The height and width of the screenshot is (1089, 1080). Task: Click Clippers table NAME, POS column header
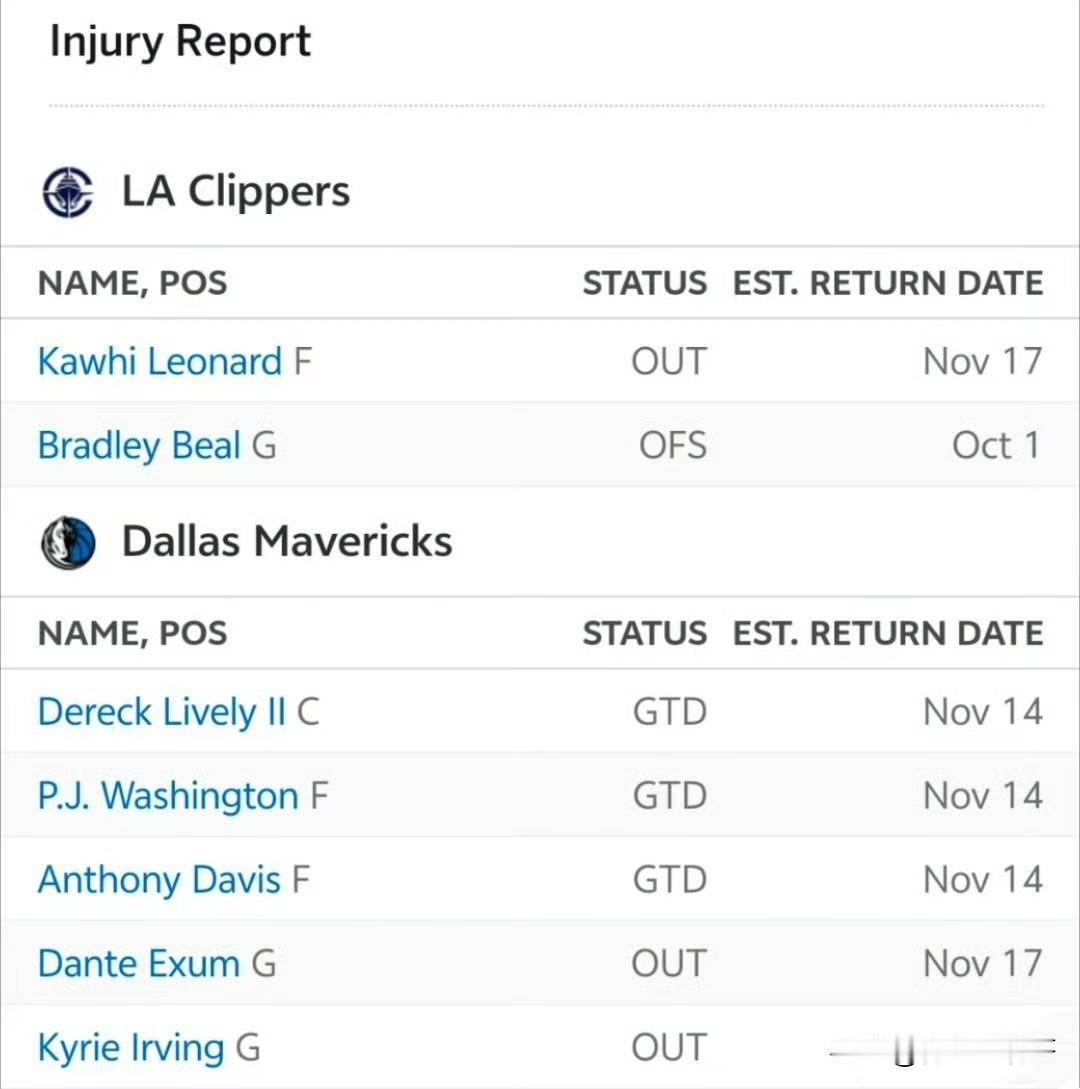coord(132,283)
